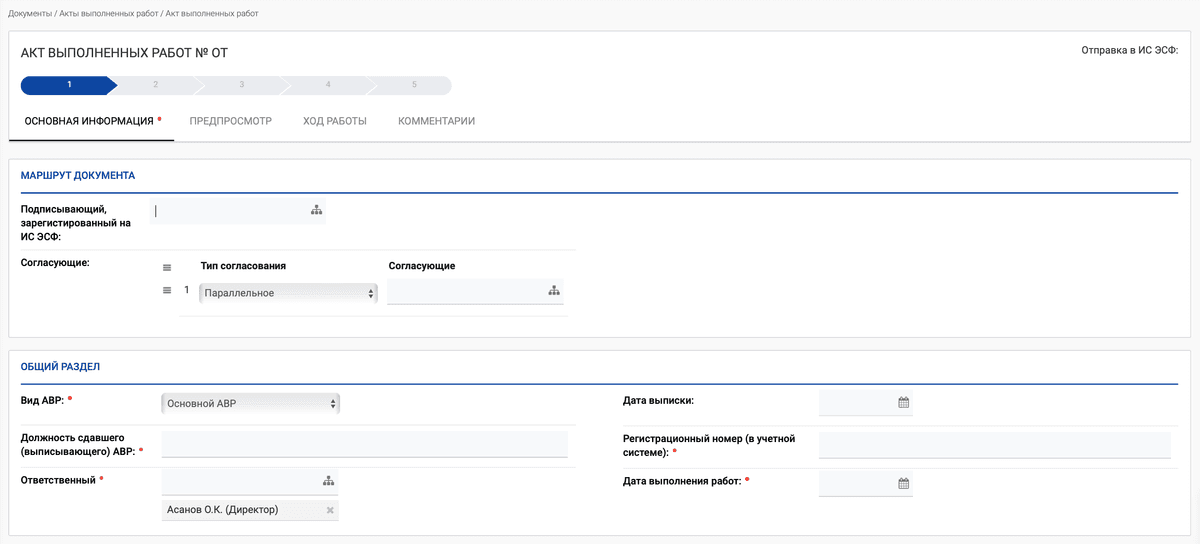Select the Основная информация tab

pyautogui.click(x=89, y=121)
